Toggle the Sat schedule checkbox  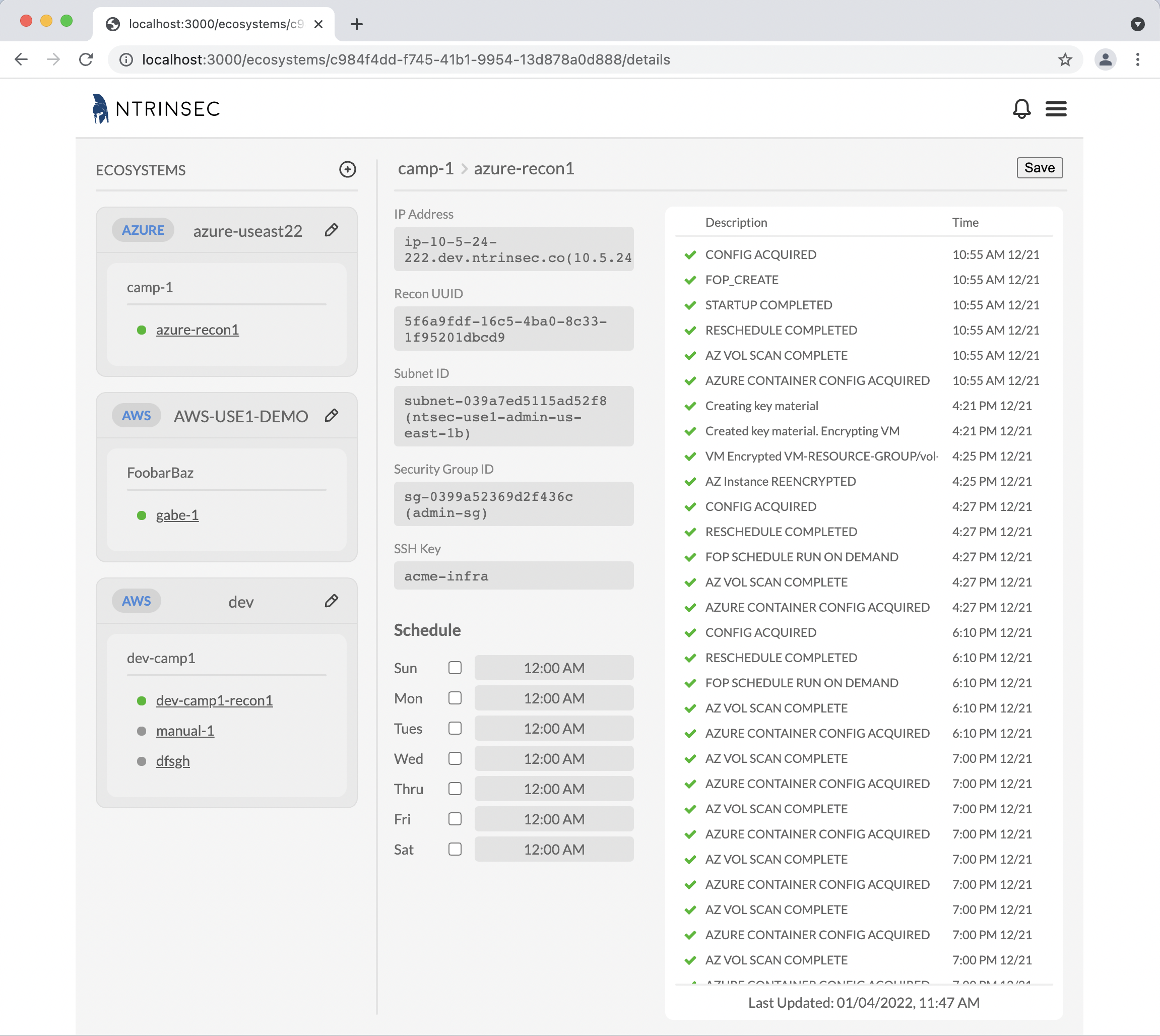click(454, 849)
